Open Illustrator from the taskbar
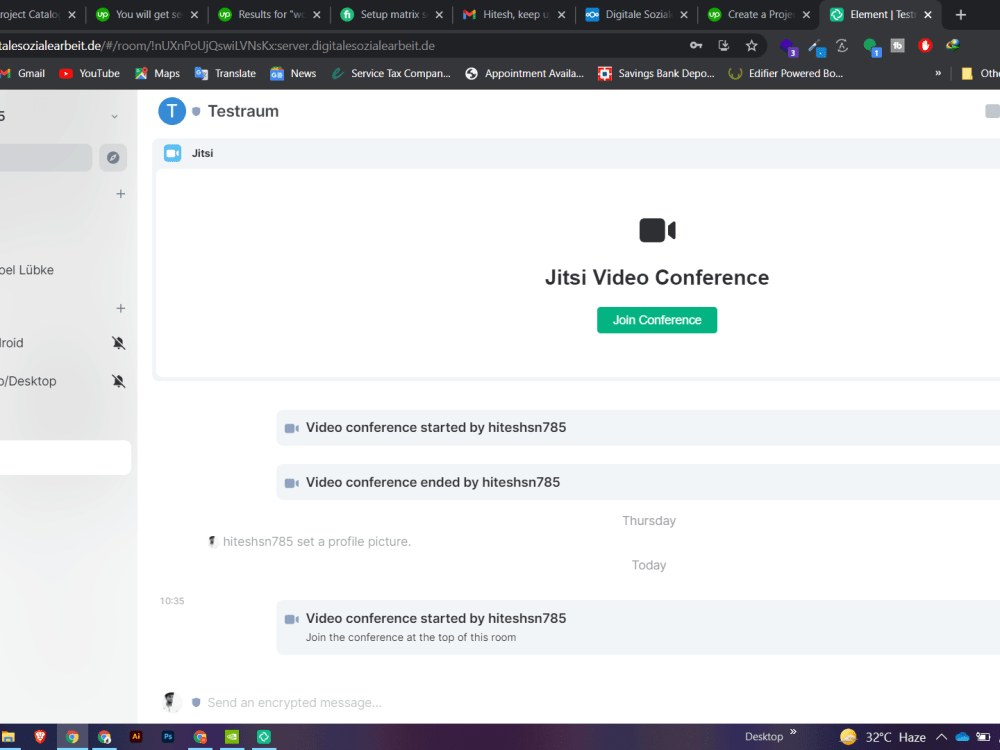 coord(136,737)
